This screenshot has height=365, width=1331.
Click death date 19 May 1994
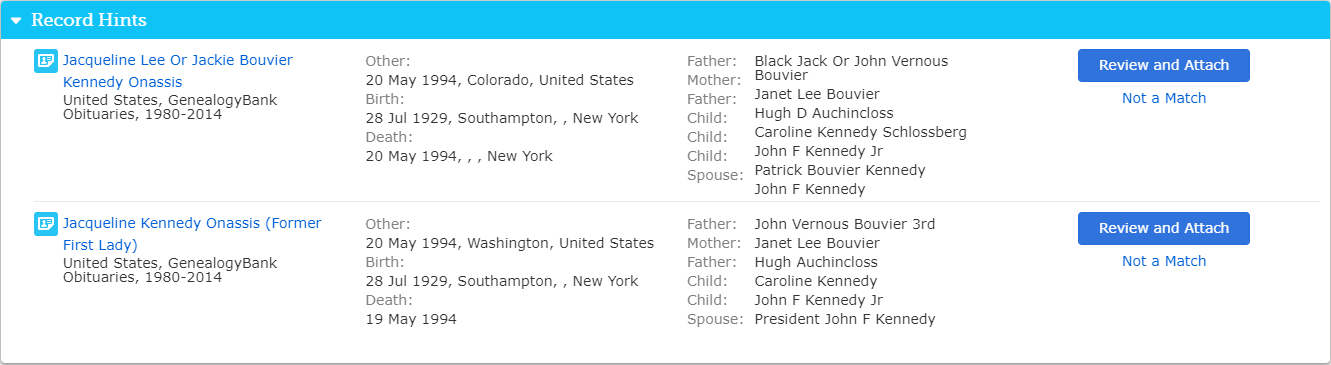click(x=411, y=319)
